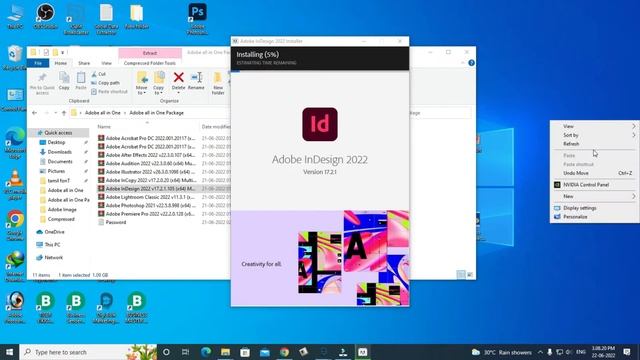Viewport: 640px width, 360px height.
Task: Select Adobe Photoshop 2021 file
Action: 147,205
